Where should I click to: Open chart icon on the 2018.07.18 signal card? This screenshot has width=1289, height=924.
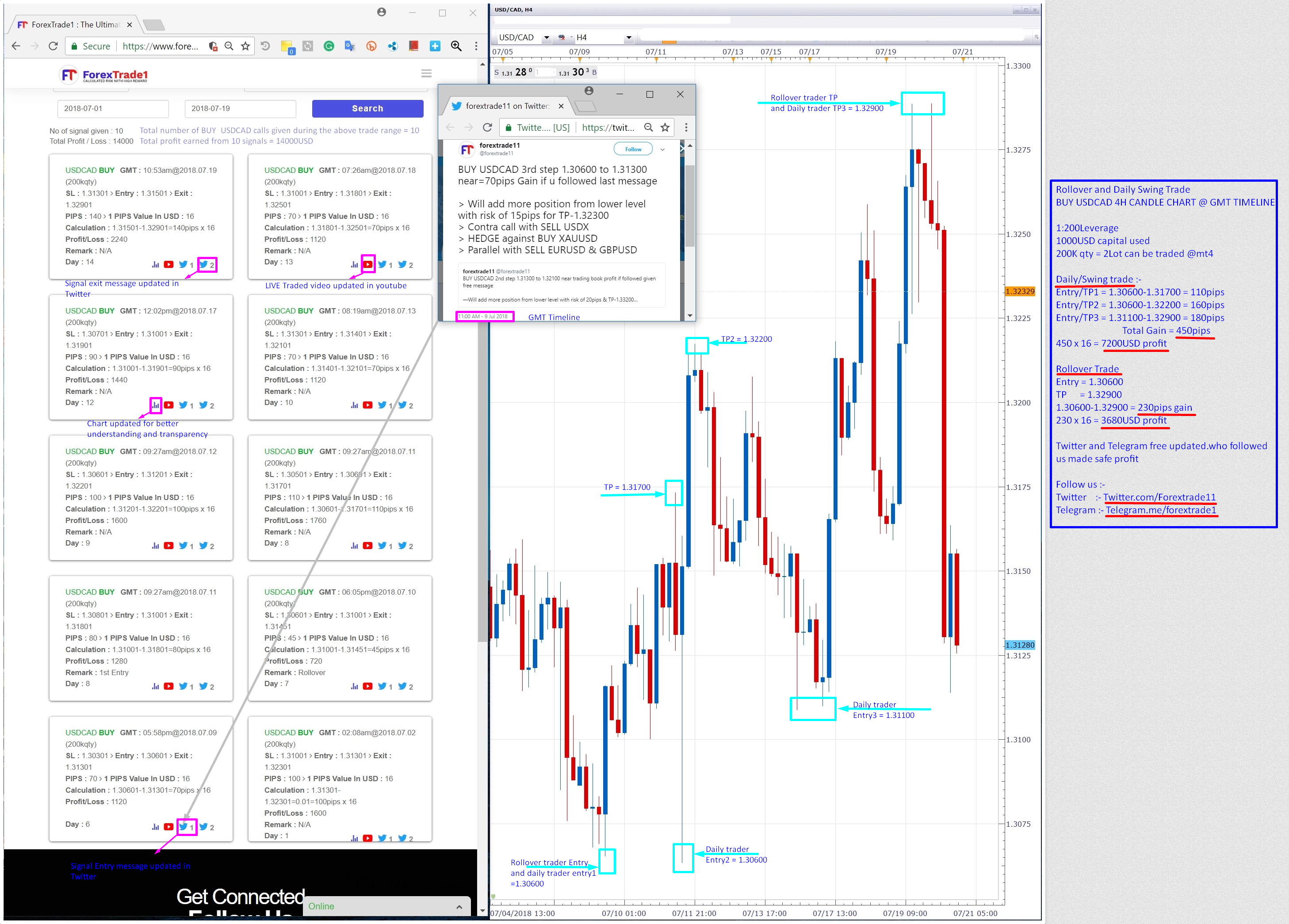click(354, 265)
